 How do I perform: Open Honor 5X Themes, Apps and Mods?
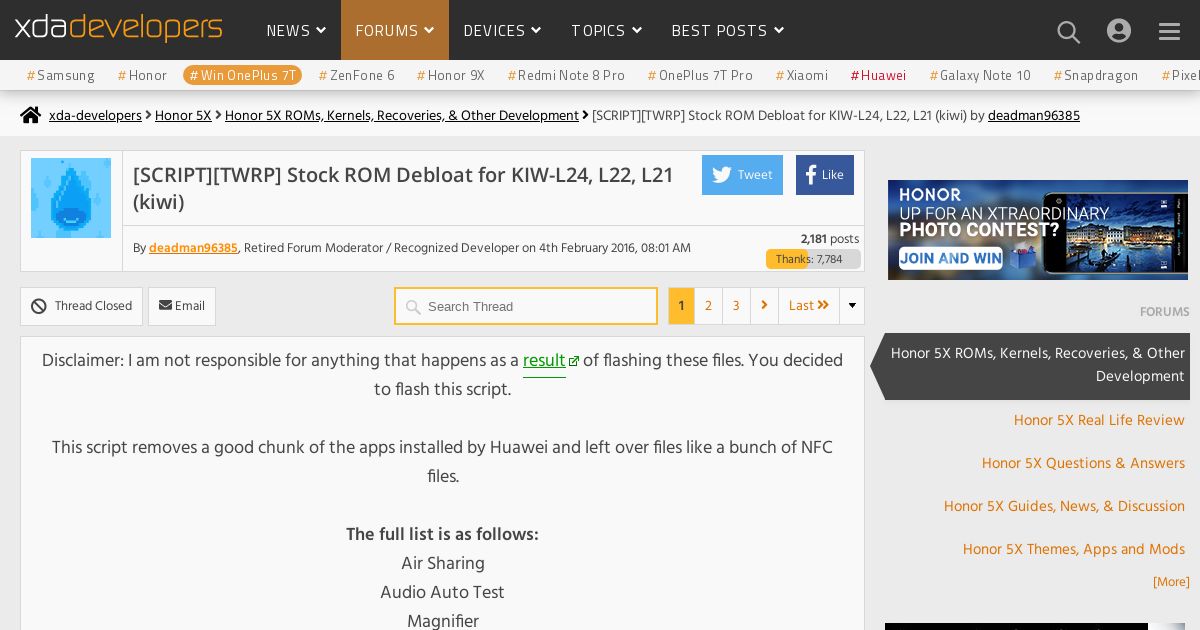tap(1074, 549)
